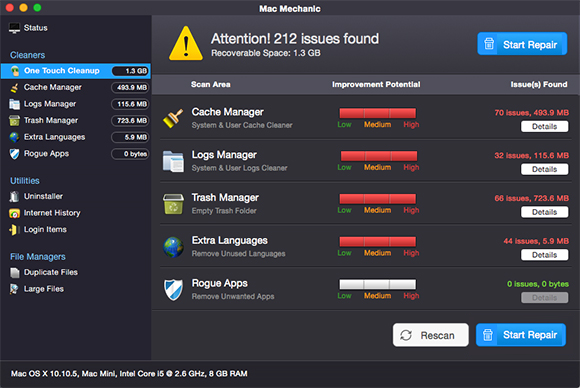Click the Improvement Potential column header

(376, 85)
